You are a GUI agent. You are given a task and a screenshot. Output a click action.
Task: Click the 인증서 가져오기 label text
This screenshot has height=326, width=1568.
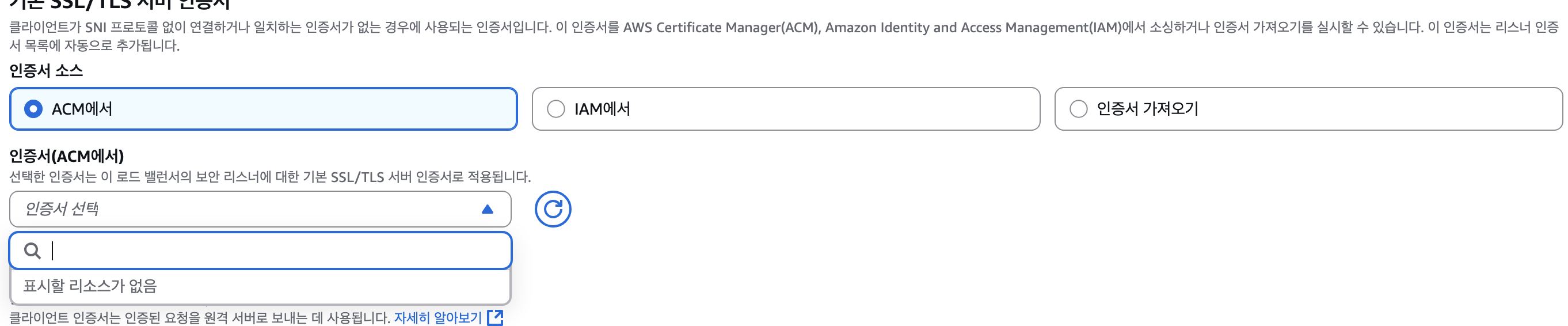coord(1147,109)
